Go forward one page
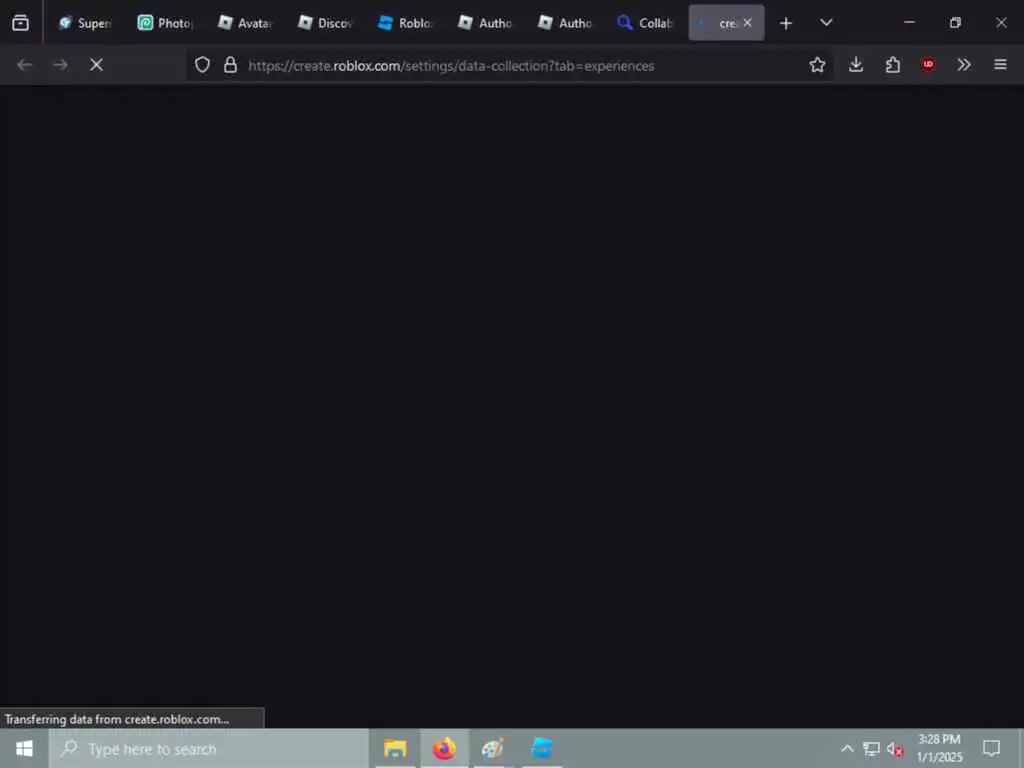1024x768 pixels. click(61, 65)
